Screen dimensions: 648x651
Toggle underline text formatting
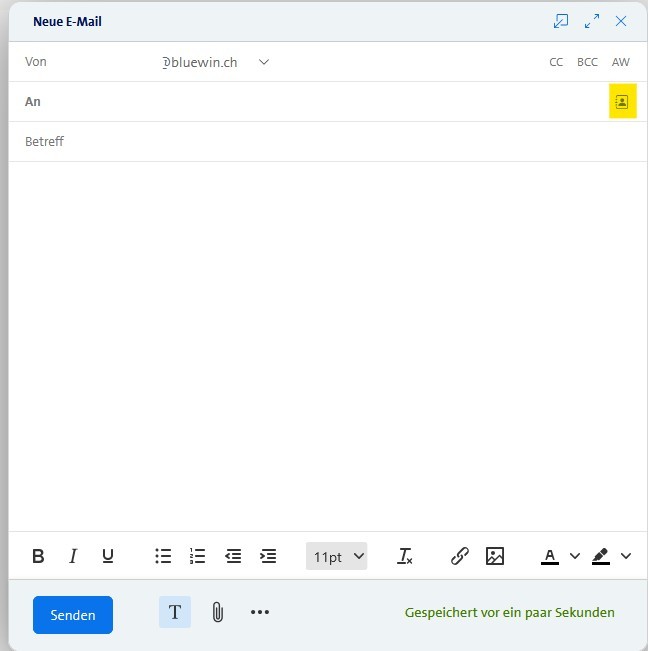(x=108, y=556)
